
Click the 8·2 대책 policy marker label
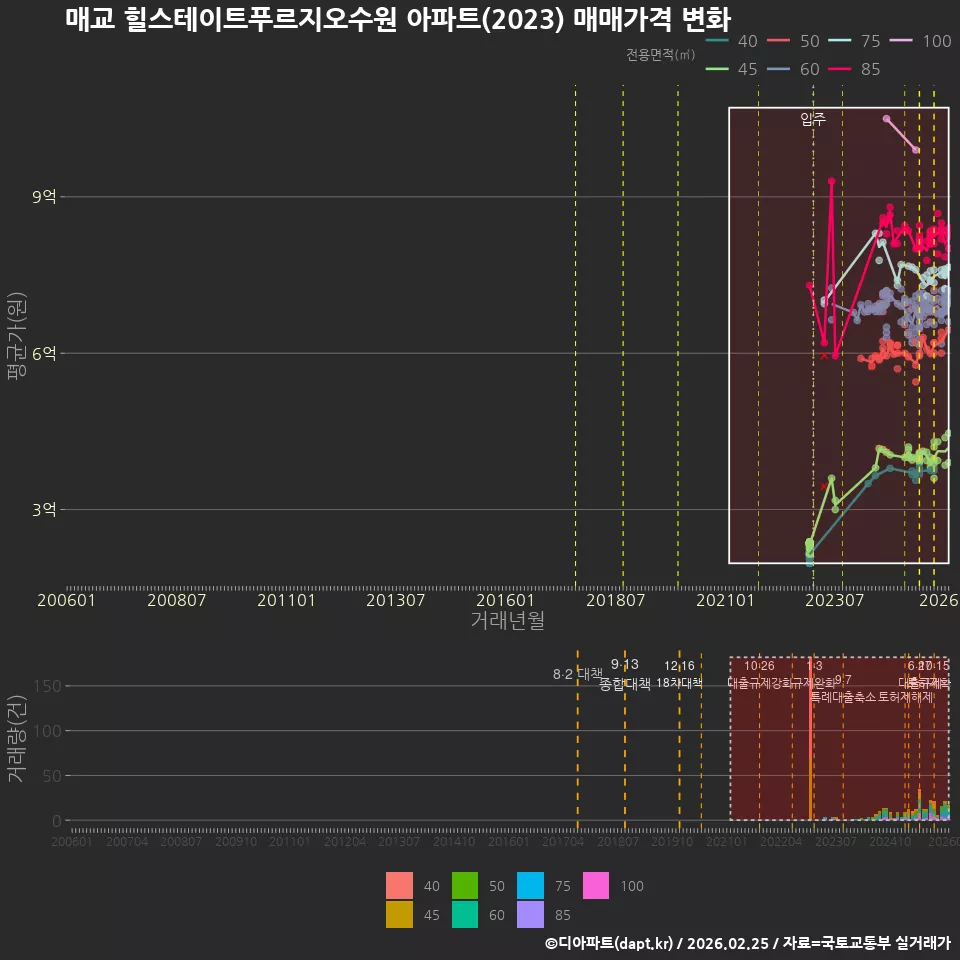pyautogui.click(x=578, y=674)
